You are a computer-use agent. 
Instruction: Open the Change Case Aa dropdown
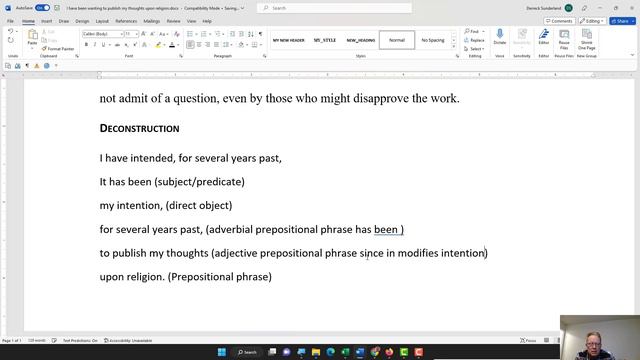164,34
